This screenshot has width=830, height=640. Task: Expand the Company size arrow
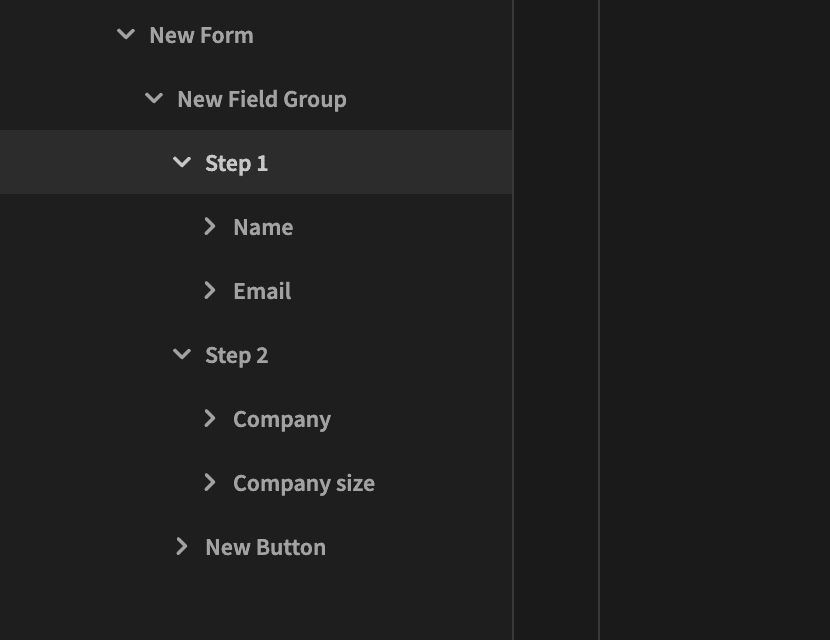tap(210, 482)
